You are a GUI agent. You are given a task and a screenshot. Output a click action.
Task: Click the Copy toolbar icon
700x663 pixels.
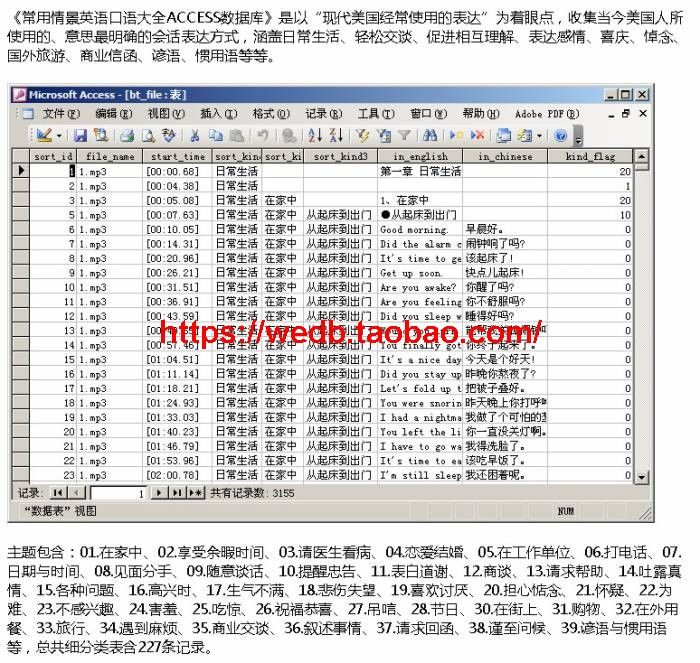pyautogui.click(x=216, y=135)
